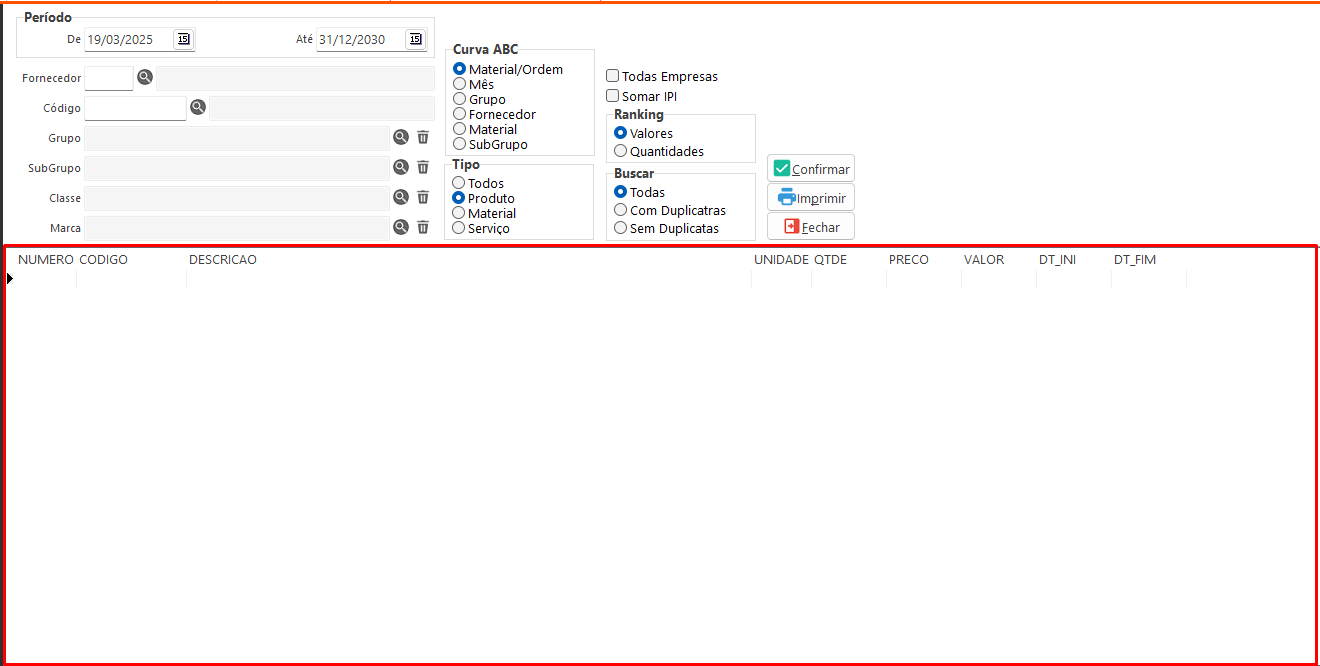Click the Código search magnifier icon
The width and height of the screenshot is (1320, 666).
[x=198, y=107]
